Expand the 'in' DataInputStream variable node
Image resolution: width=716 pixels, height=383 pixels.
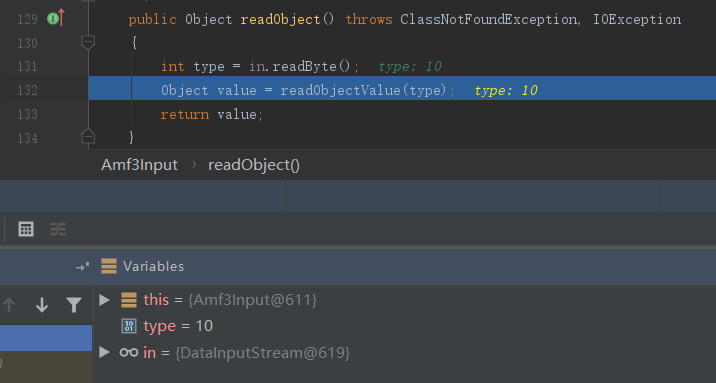105,352
